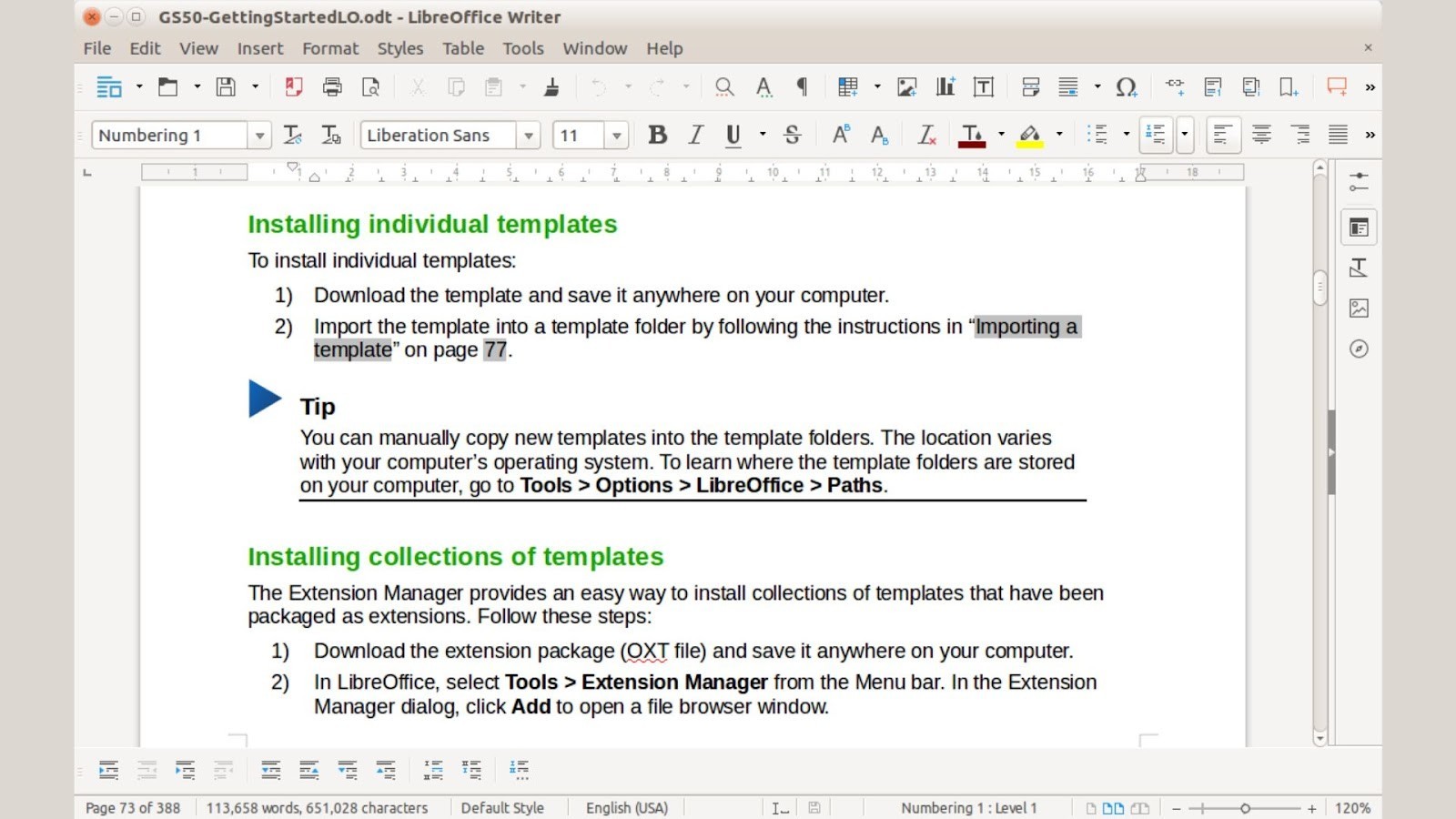This screenshot has height=819, width=1456.
Task: Click the Default Style field in status bar
Action: click(502, 807)
